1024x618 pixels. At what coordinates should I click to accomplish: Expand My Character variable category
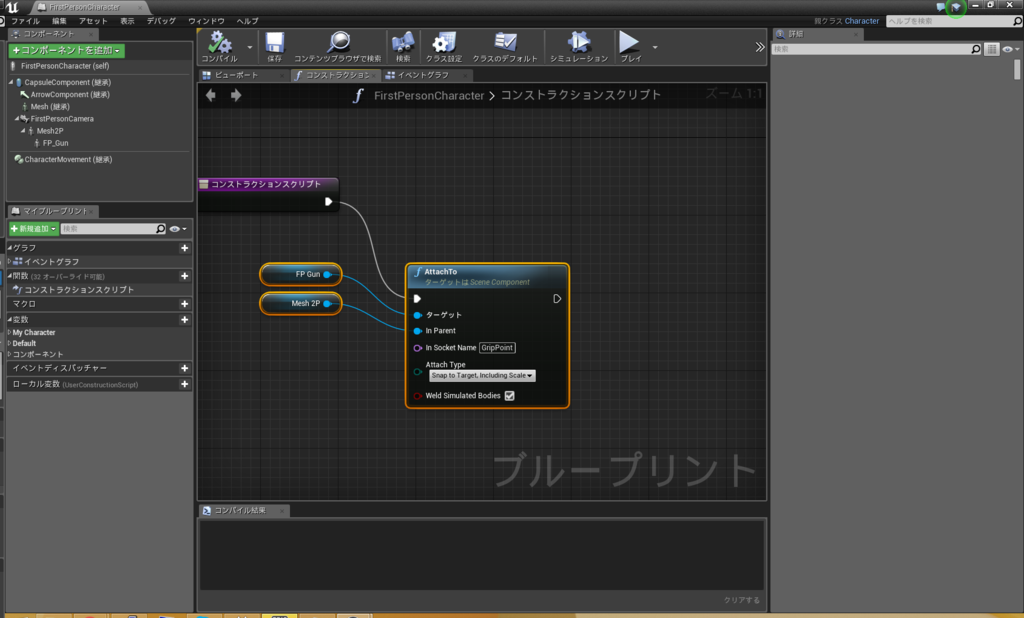point(9,333)
